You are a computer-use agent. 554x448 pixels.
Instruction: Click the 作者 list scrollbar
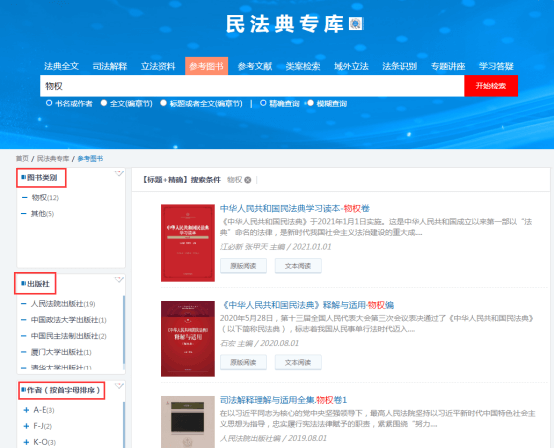[x=124, y=425]
